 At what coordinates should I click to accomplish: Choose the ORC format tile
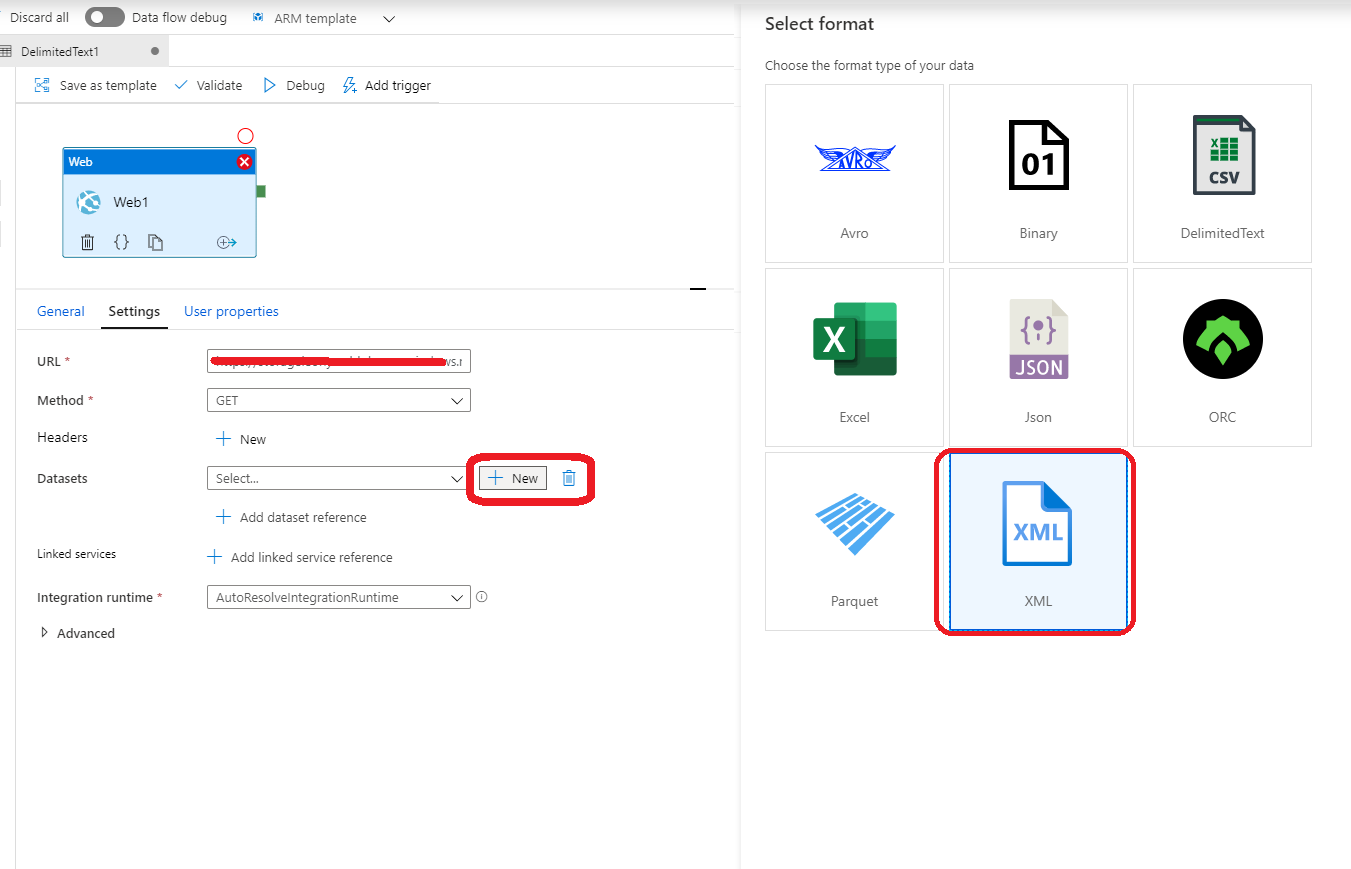click(x=1222, y=357)
